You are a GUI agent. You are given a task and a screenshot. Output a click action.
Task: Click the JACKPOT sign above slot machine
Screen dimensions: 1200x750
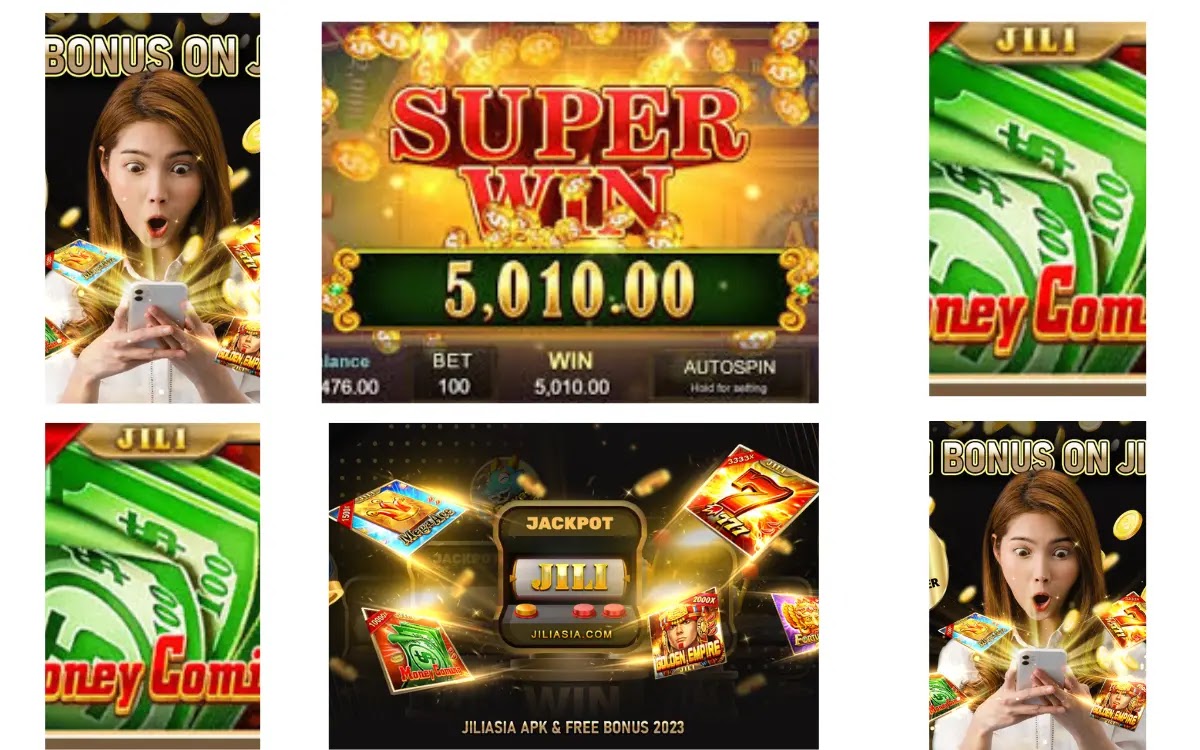point(569,524)
